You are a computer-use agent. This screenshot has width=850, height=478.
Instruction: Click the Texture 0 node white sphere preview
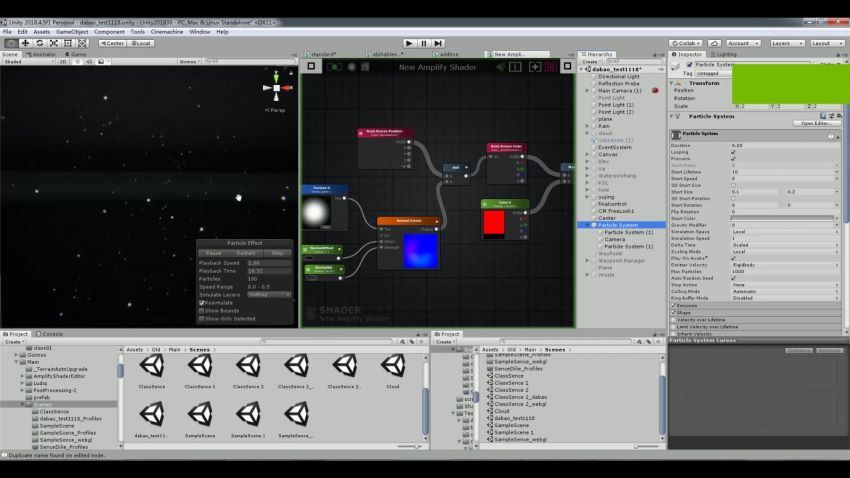pos(315,212)
